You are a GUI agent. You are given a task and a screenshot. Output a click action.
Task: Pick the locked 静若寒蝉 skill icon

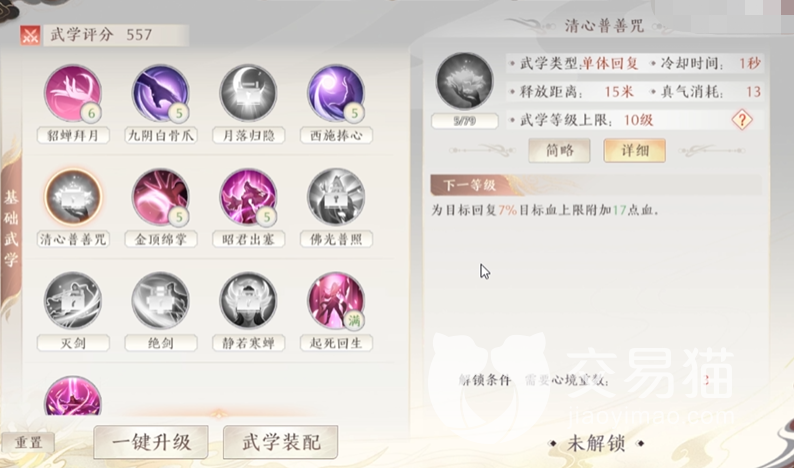coord(248,301)
